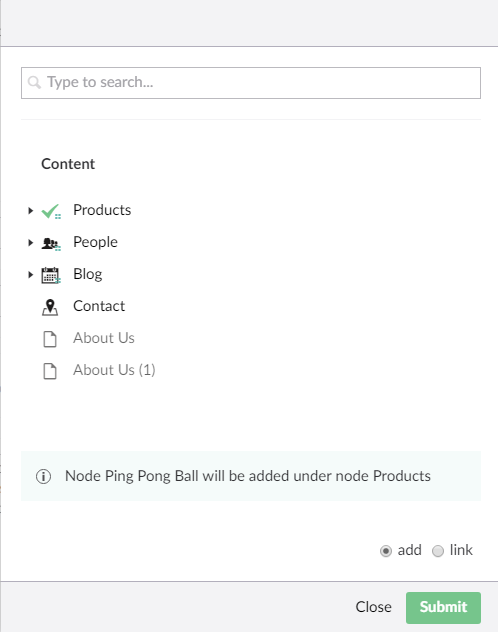Submit the node move dialog

click(x=443, y=607)
